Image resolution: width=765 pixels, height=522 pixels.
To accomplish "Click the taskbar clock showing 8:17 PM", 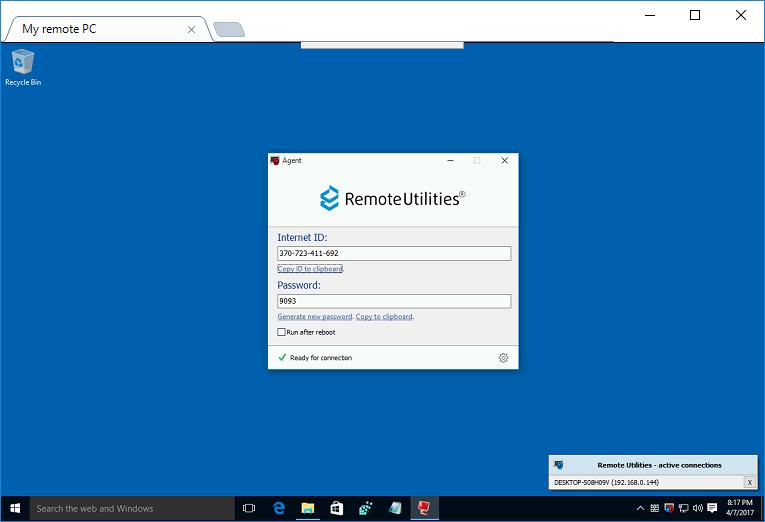I will click(740, 508).
